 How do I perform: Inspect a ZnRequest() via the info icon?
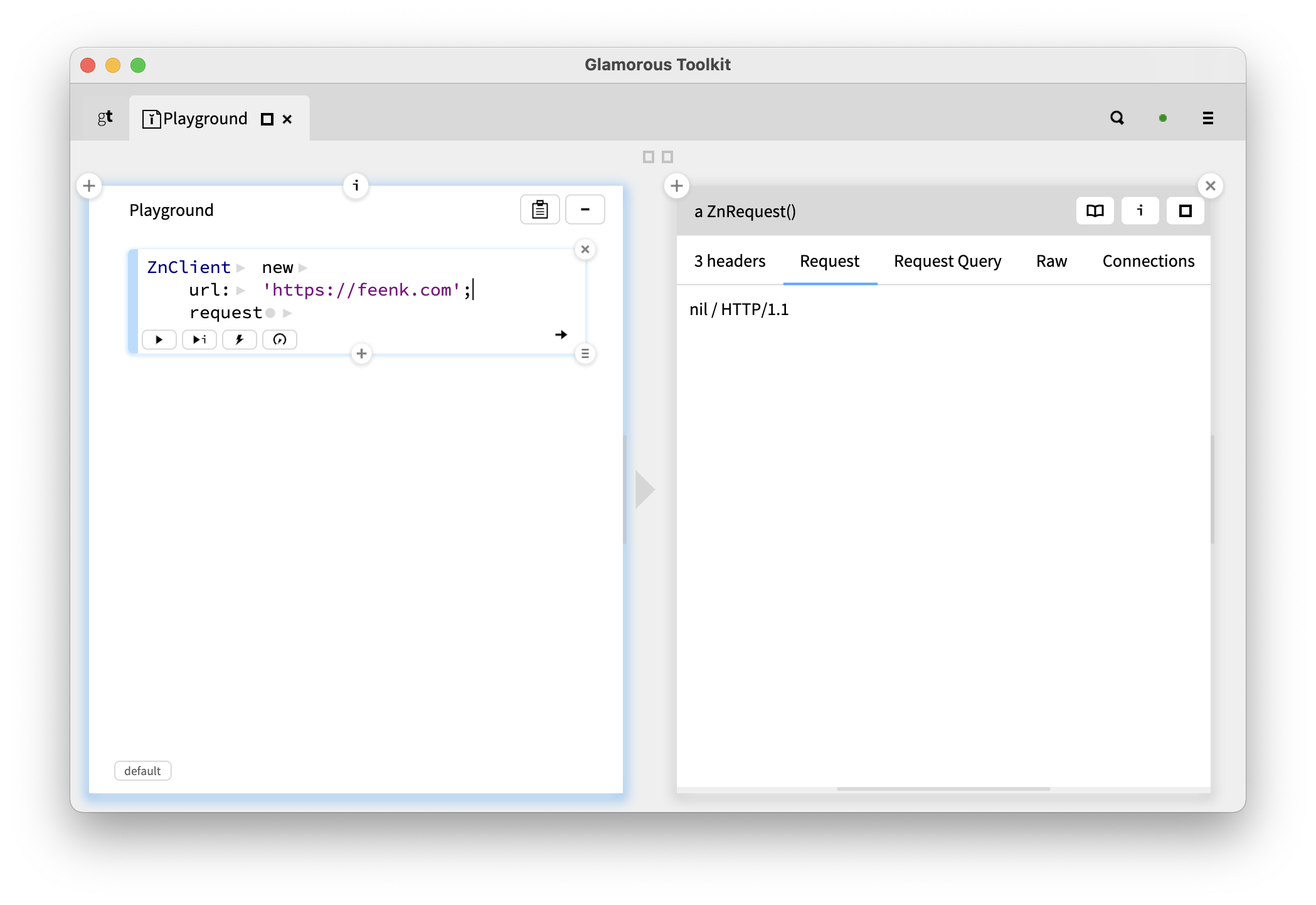(1140, 211)
